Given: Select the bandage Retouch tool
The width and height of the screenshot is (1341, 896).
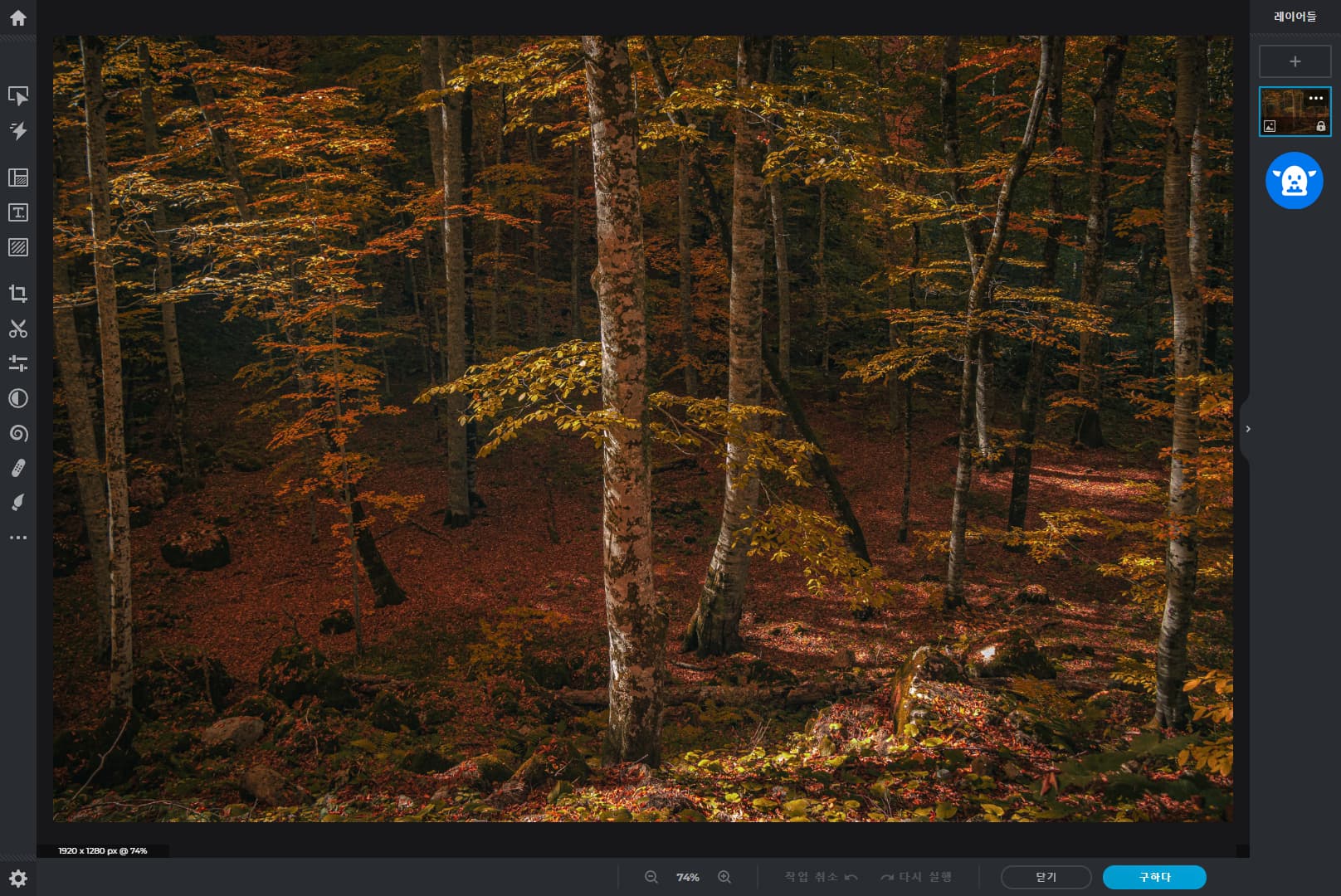Looking at the screenshot, I should (18, 468).
